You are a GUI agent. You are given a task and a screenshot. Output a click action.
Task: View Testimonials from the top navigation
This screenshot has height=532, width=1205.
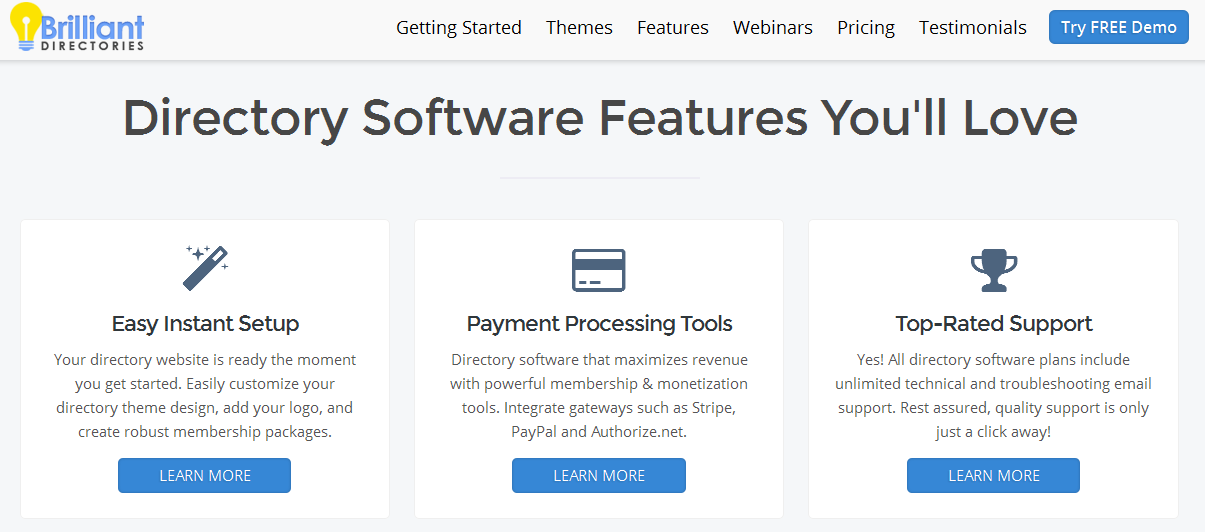tap(973, 28)
